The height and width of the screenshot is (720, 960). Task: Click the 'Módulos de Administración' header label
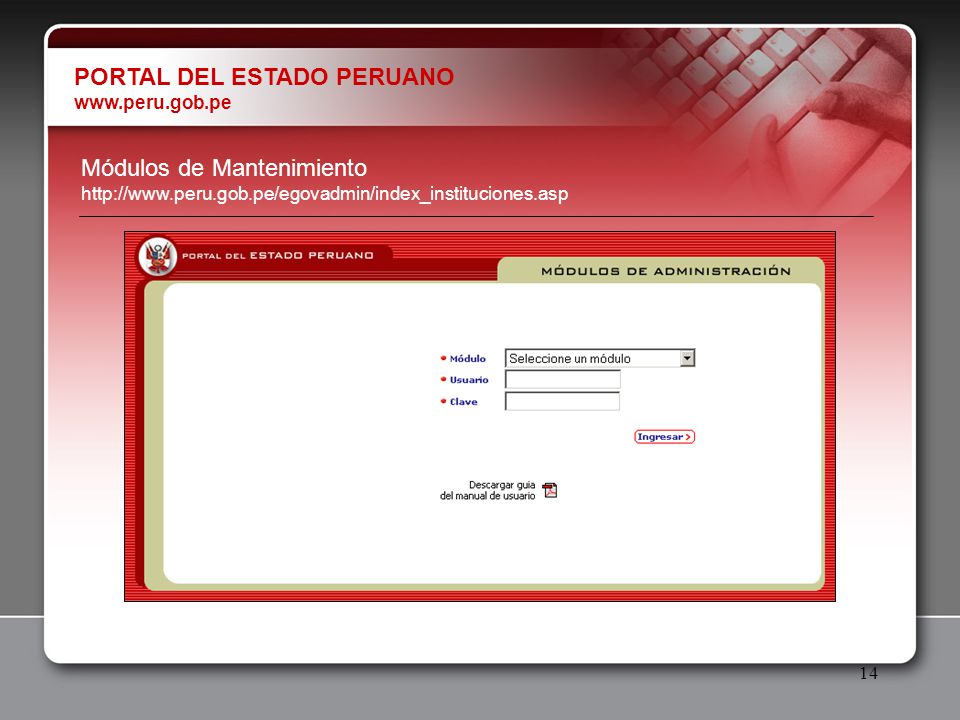[666, 271]
